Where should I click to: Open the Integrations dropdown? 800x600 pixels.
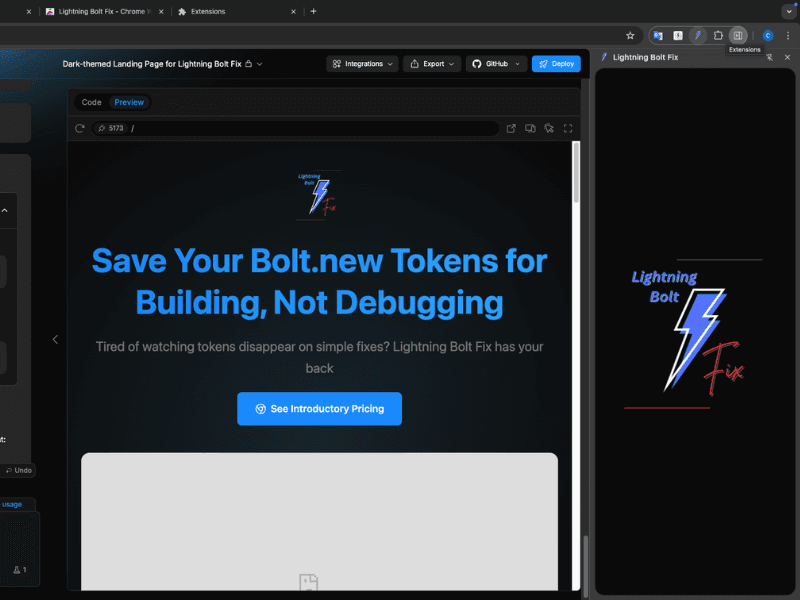362,63
